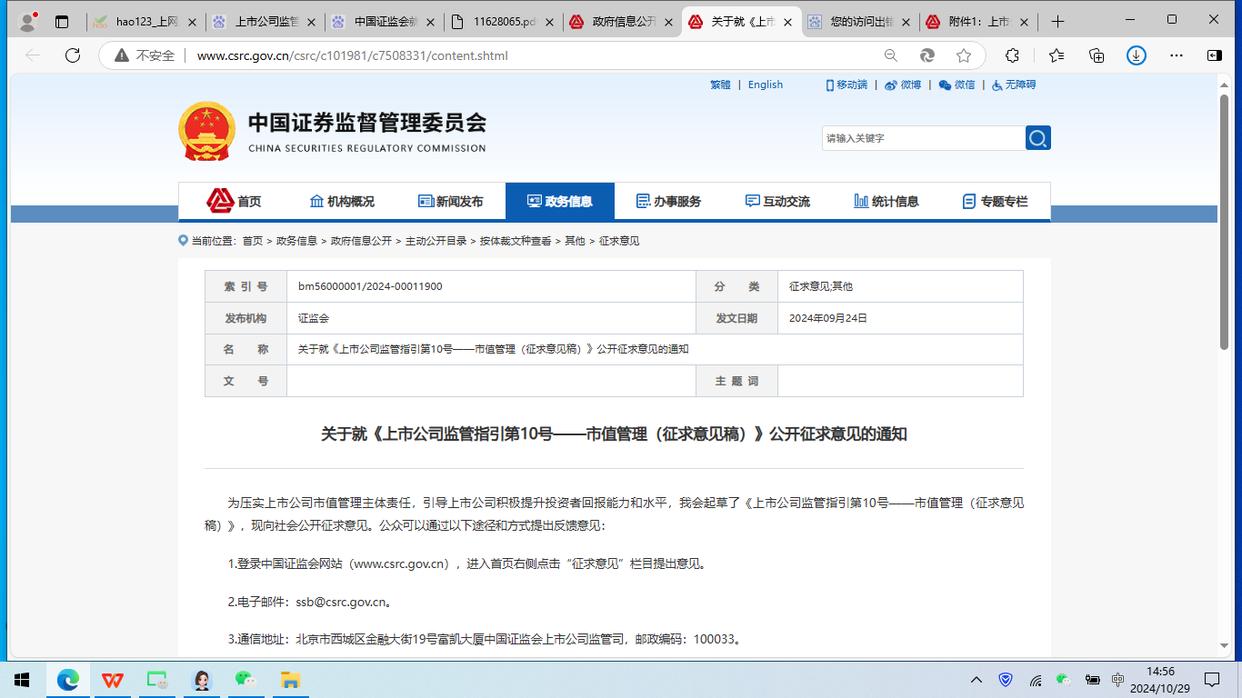Open WPS Office from taskbar
This screenshot has width=1242, height=698.
coord(113,680)
